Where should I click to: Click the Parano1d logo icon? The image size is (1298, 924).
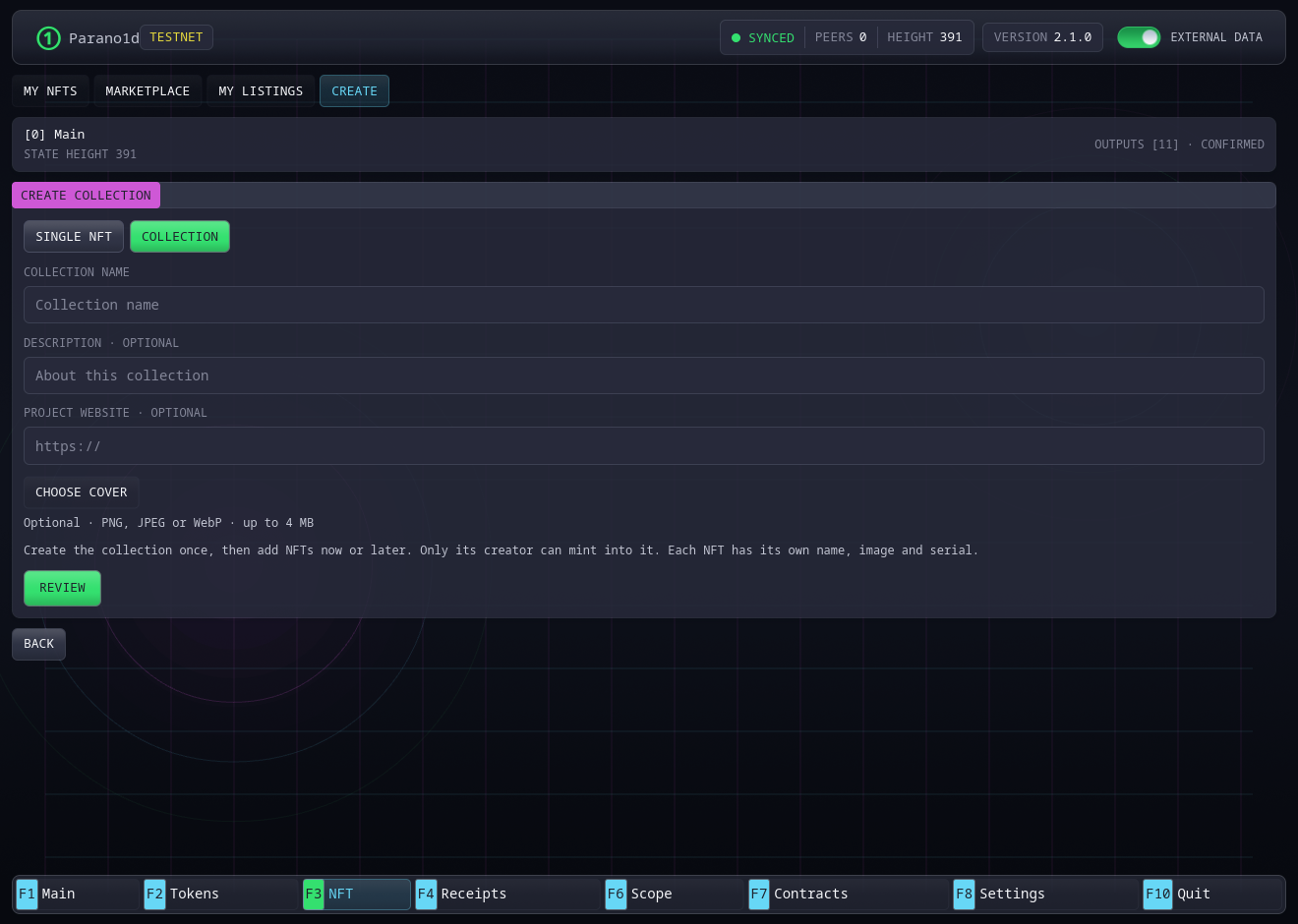click(48, 37)
